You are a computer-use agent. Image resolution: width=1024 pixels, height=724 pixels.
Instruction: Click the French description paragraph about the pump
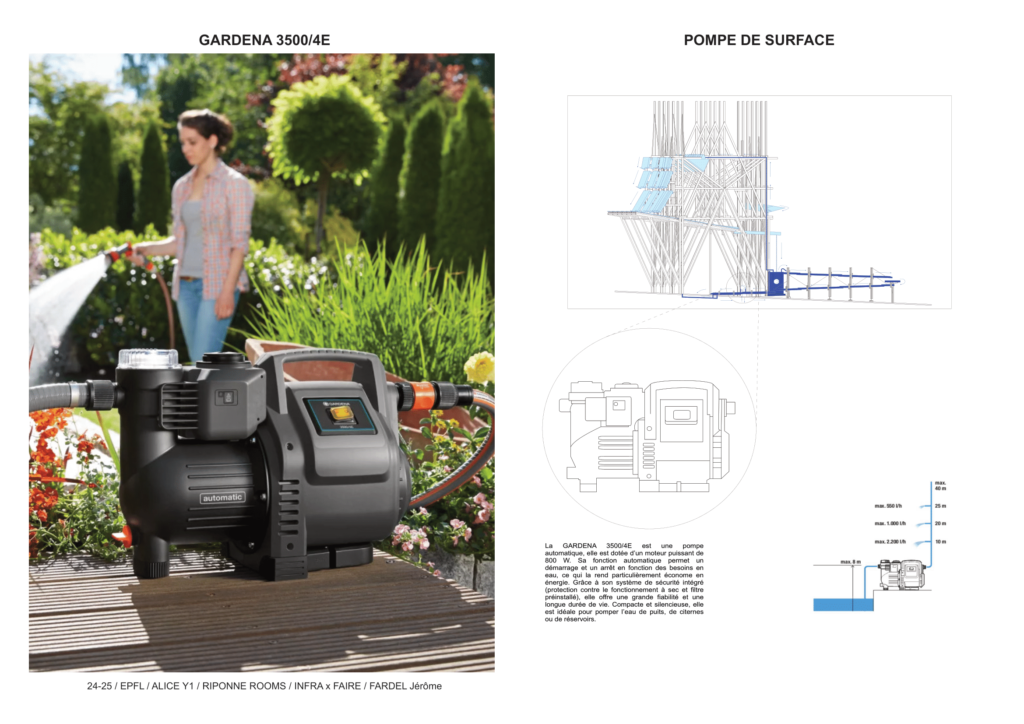coord(624,582)
